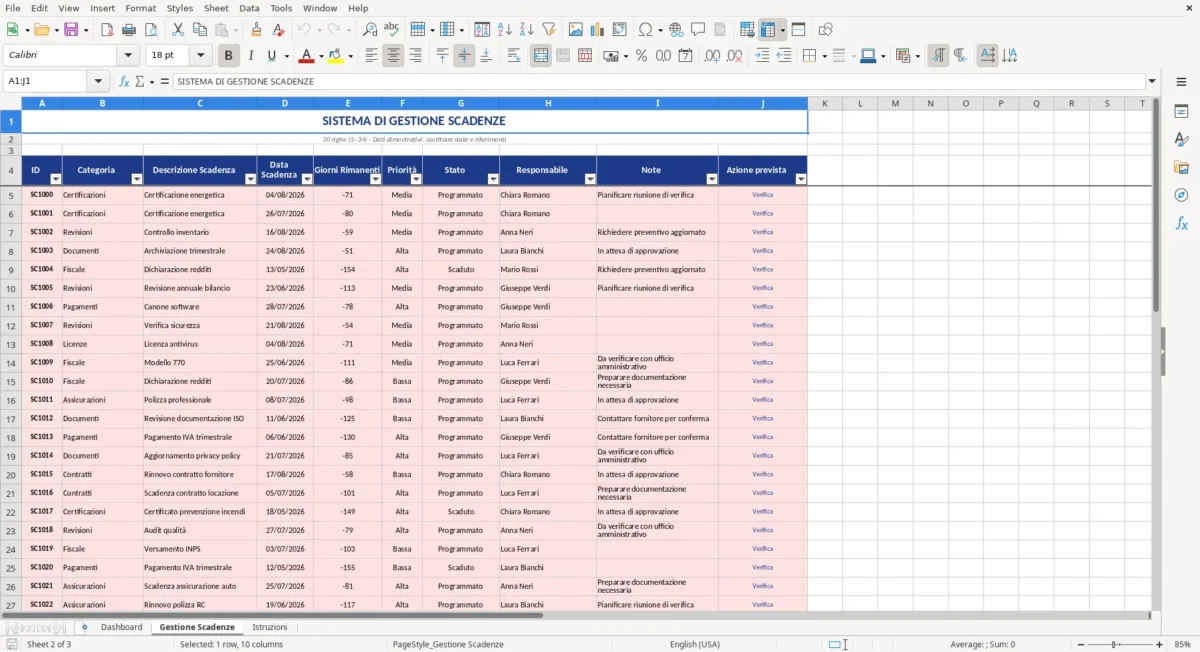Open the Priorità column filter dropdown

click(x=416, y=179)
